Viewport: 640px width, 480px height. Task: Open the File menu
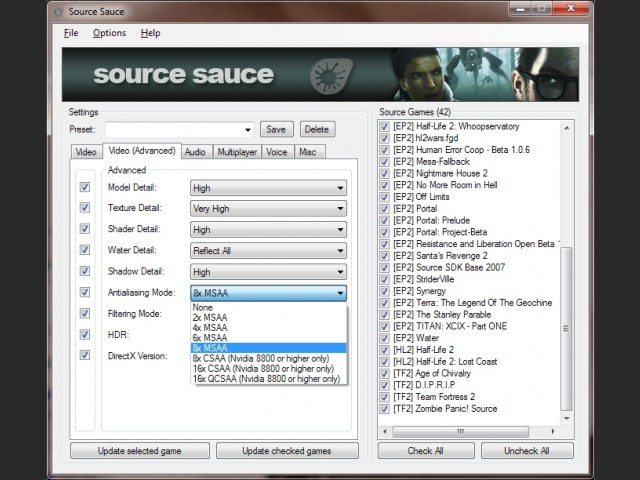click(x=71, y=33)
